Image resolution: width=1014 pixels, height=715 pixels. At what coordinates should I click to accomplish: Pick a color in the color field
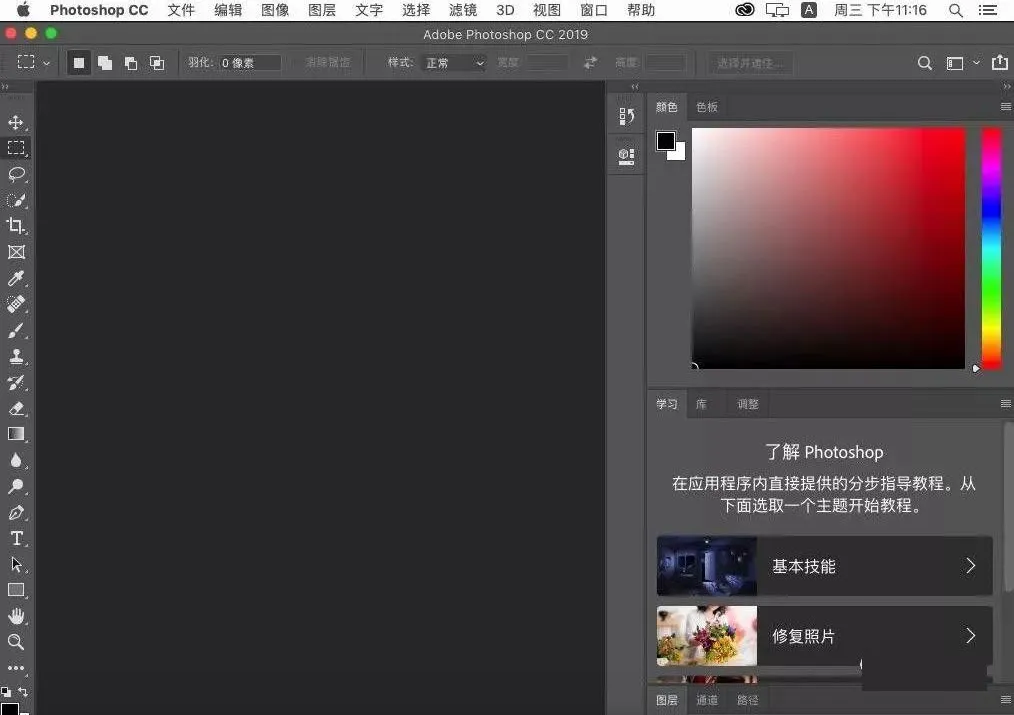coord(828,248)
